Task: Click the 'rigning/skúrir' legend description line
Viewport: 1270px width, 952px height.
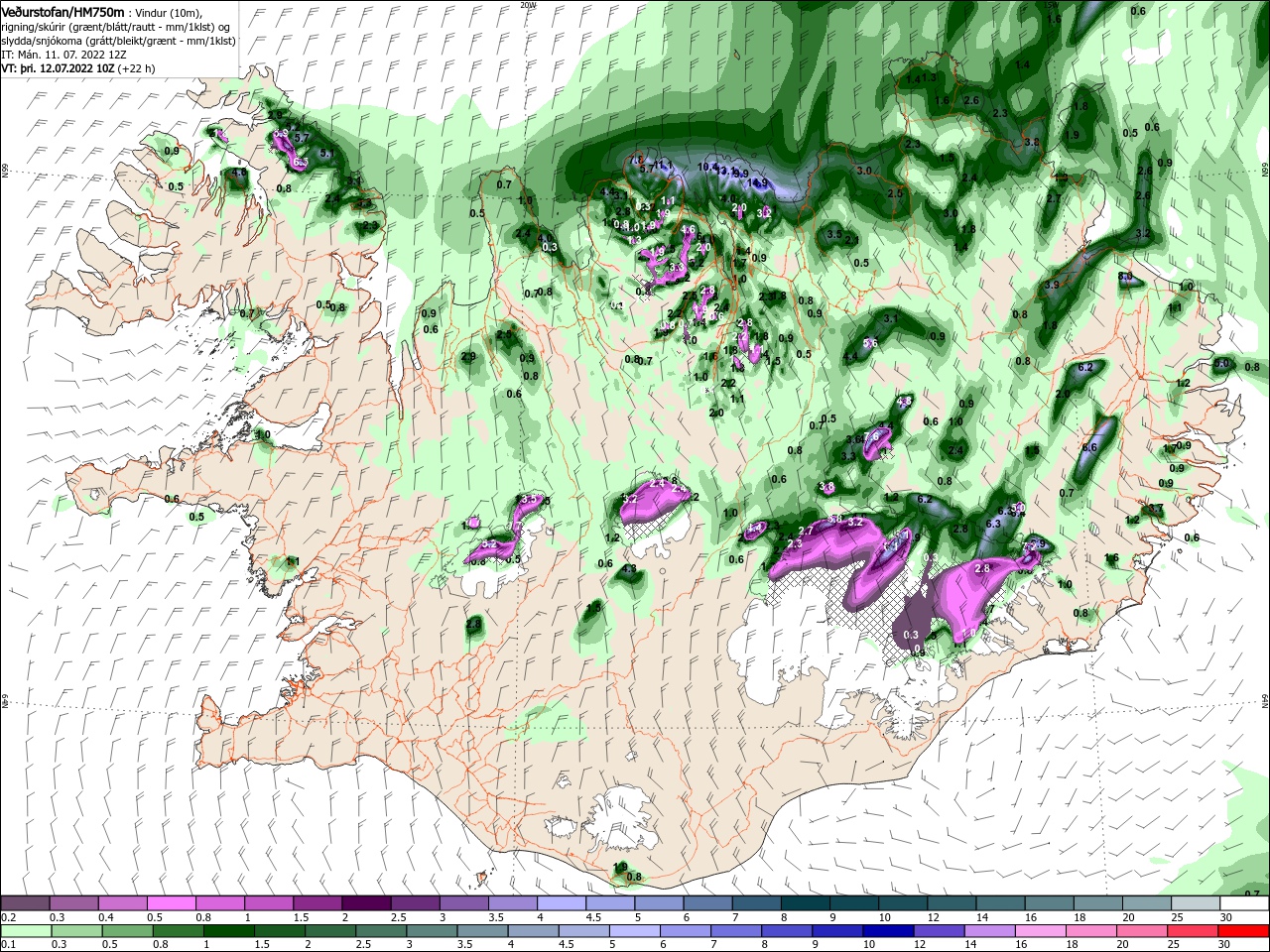Action: click(x=115, y=26)
